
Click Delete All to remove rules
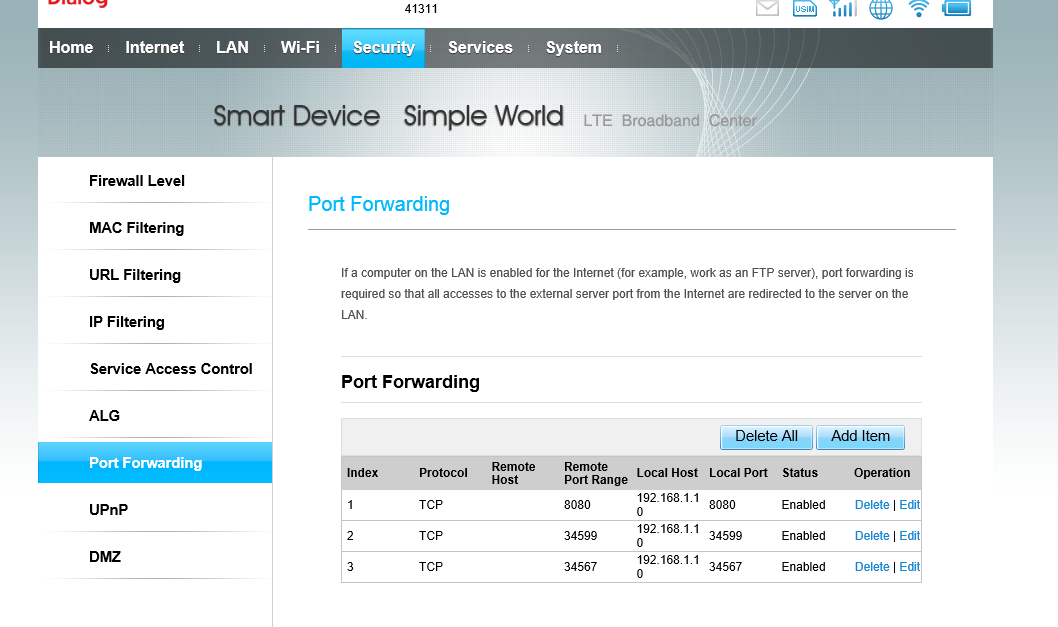coord(766,437)
